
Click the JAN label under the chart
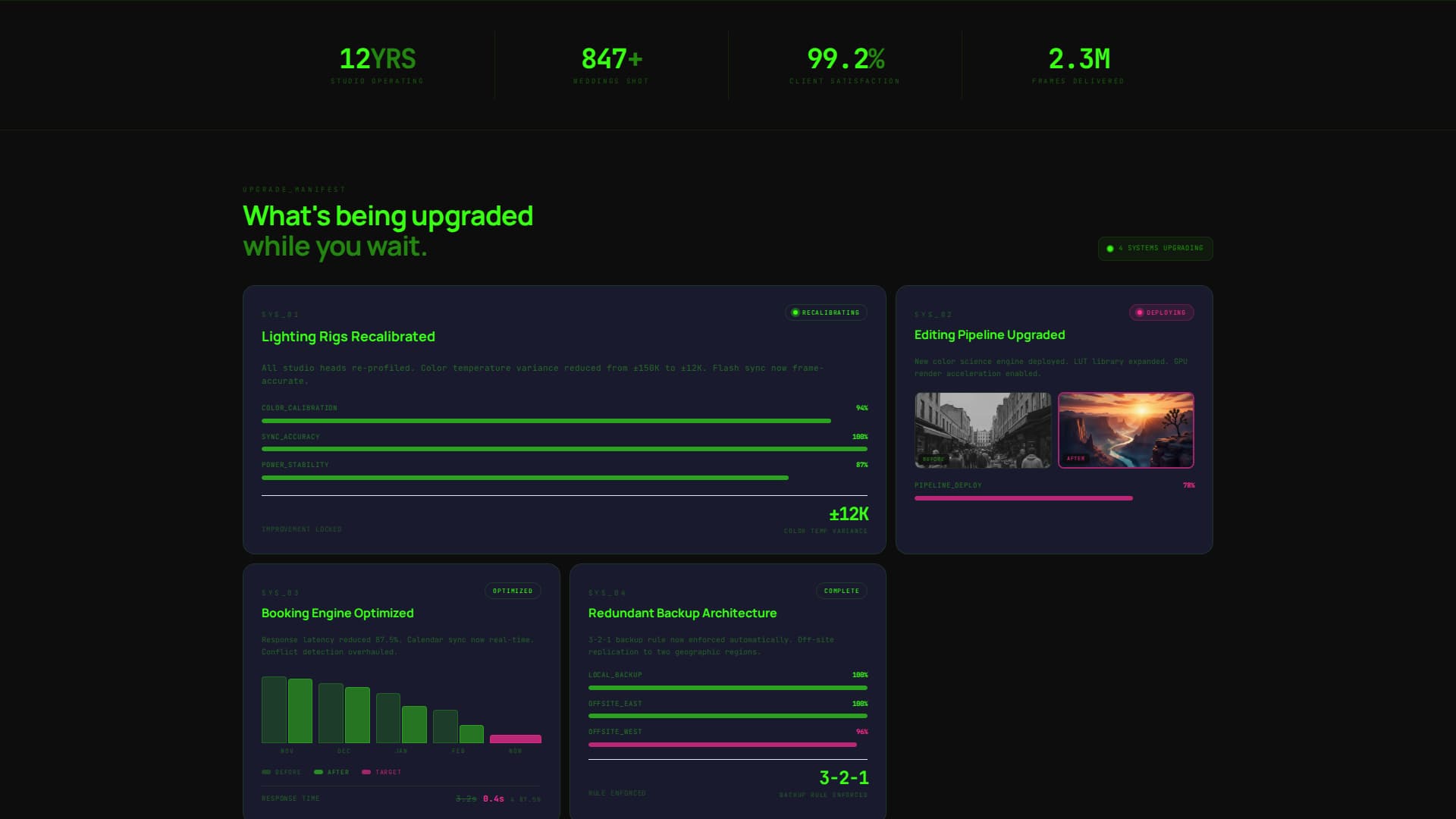tap(401, 752)
